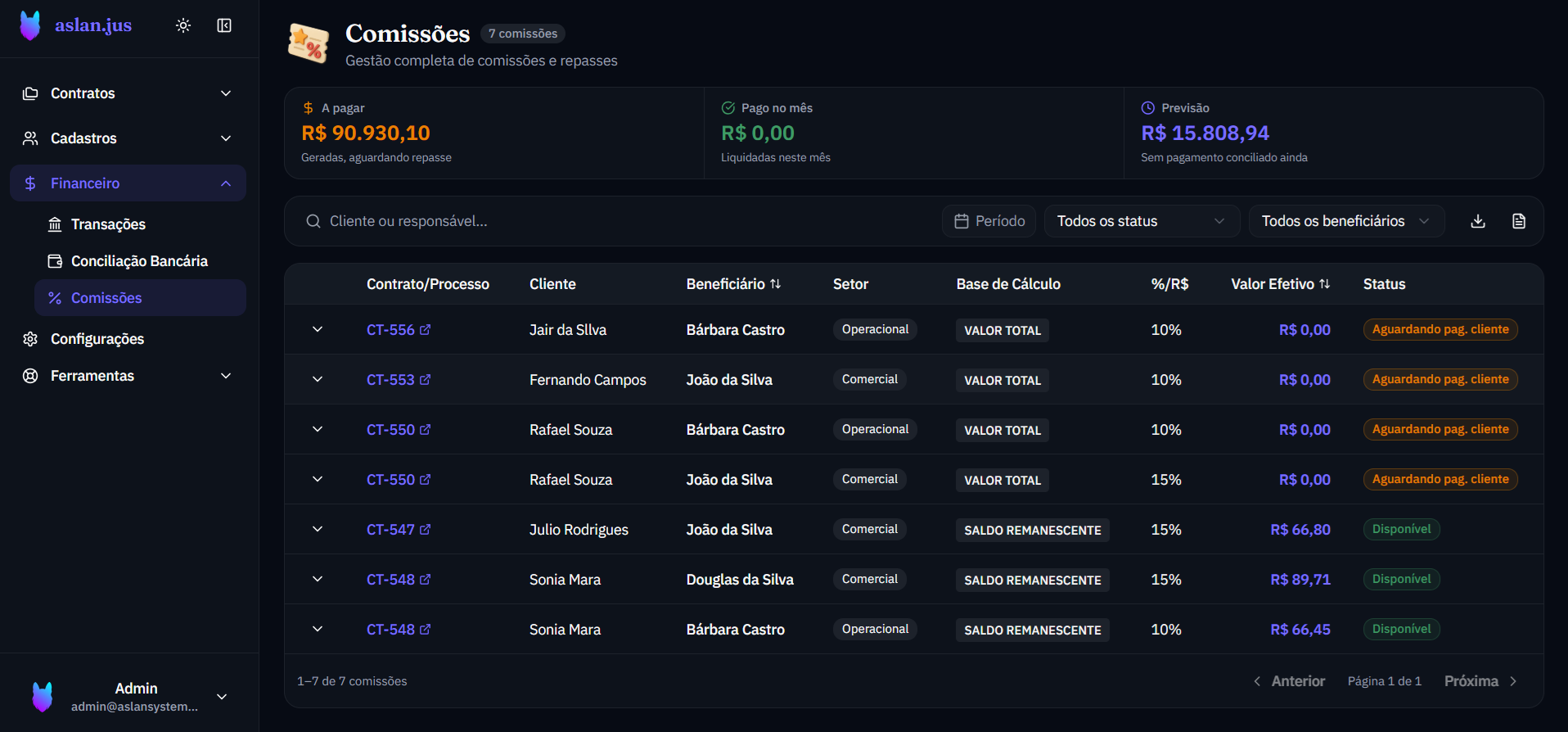Go to Próxima page
This screenshot has width=1568, height=732.
1481,681
